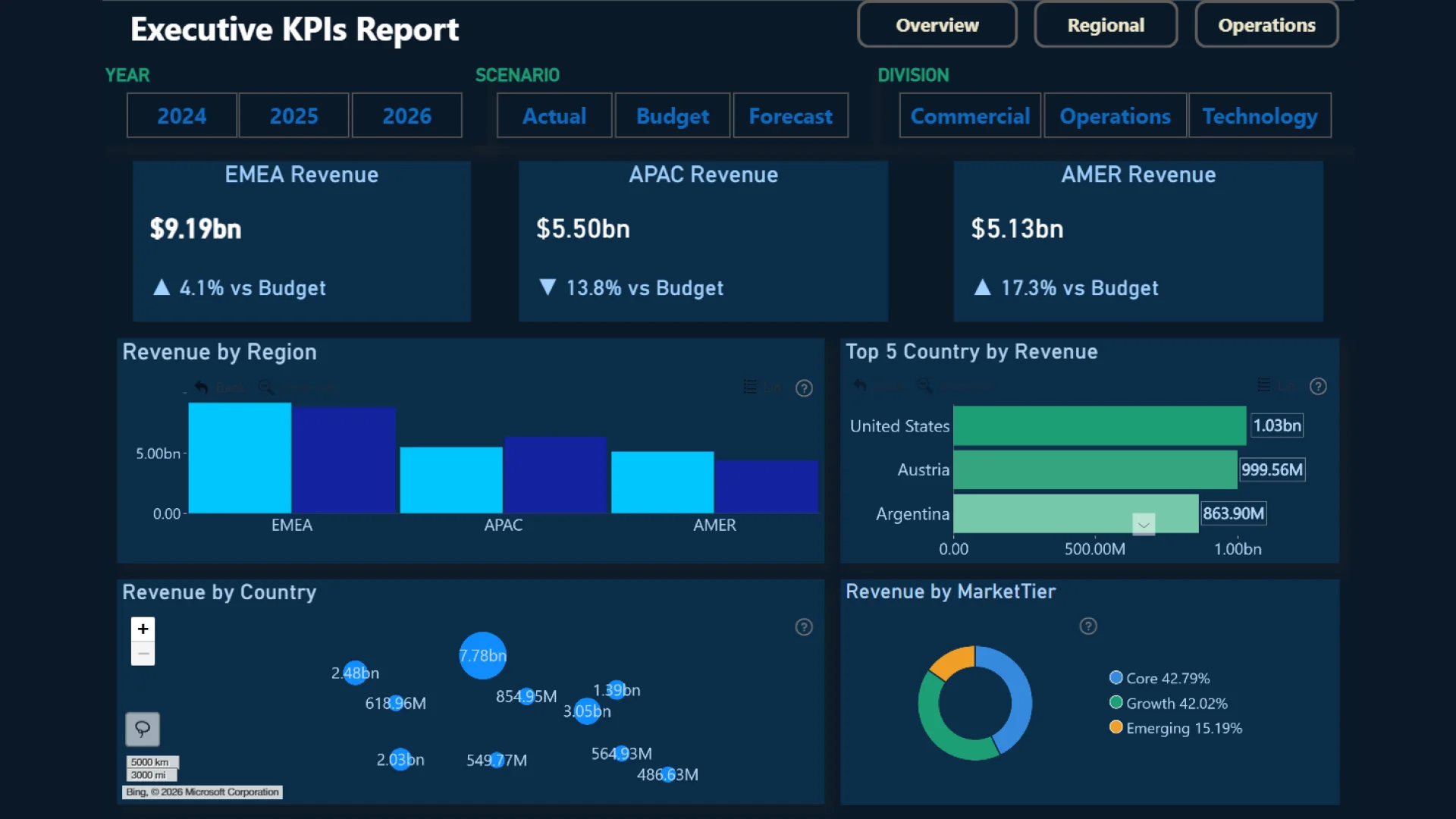Enable the Technology division filter
This screenshot has width=1456, height=819.
(x=1259, y=116)
